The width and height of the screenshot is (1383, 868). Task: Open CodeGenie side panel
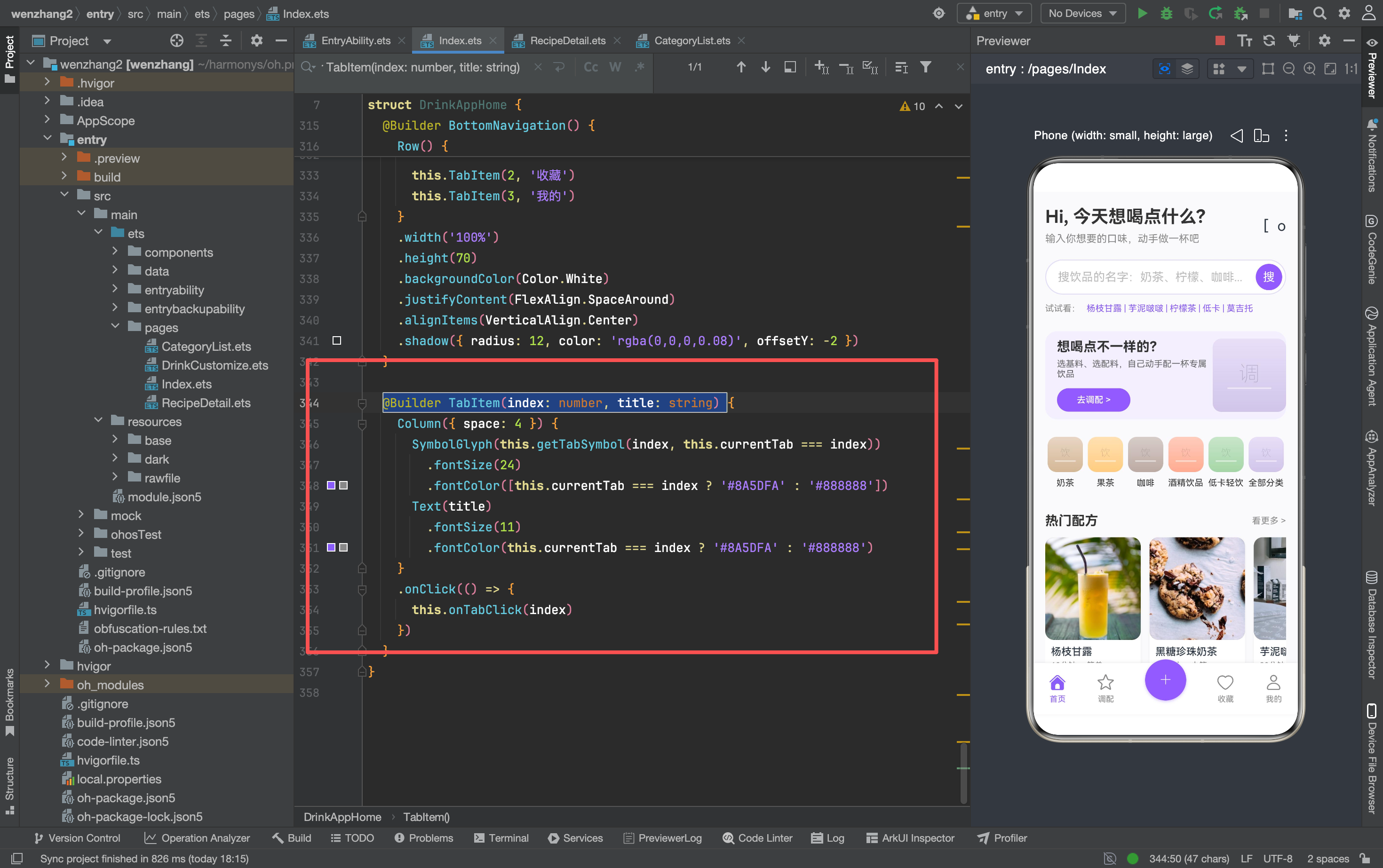[1372, 250]
